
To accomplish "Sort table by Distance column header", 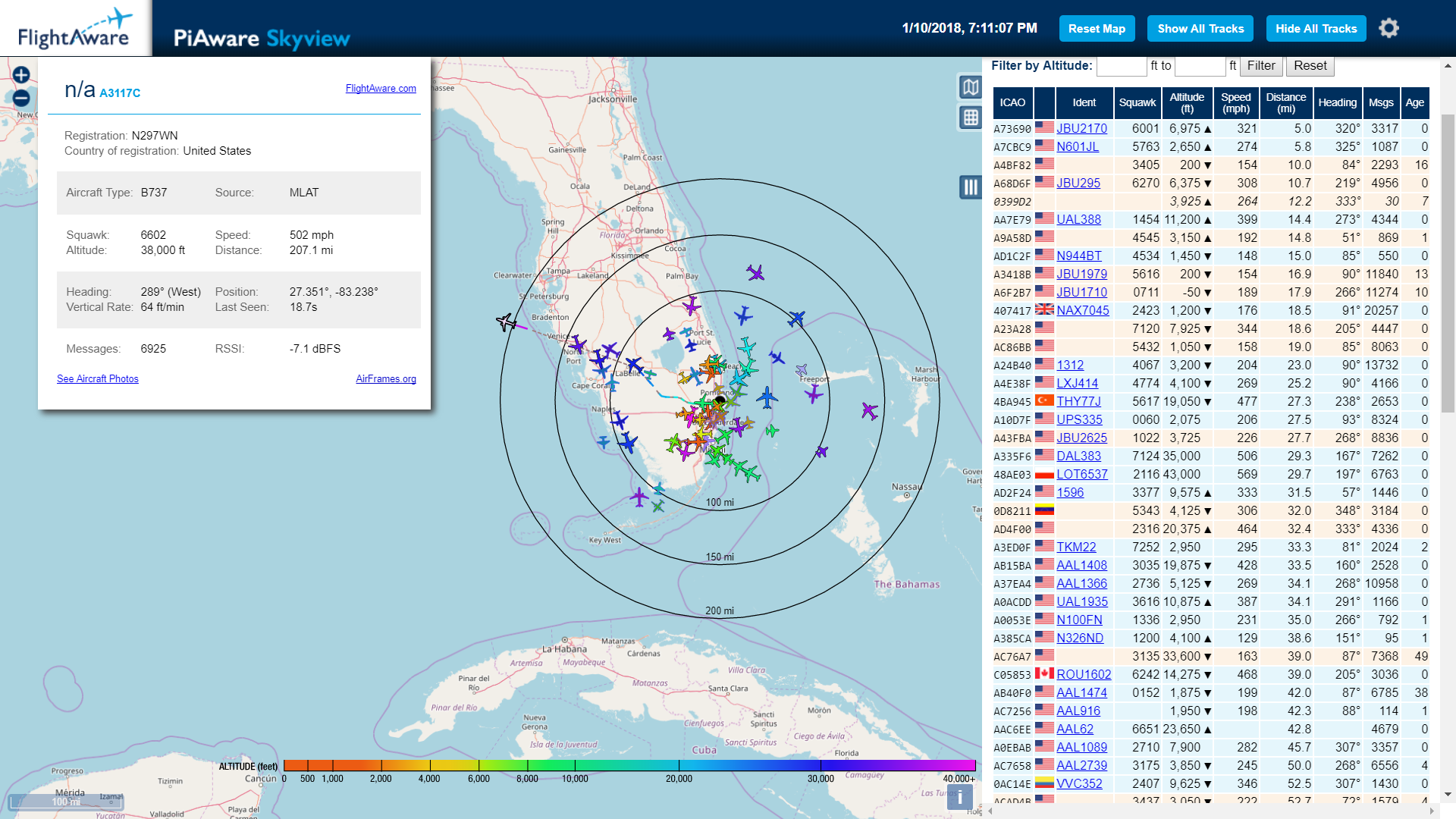I will click(1285, 102).
